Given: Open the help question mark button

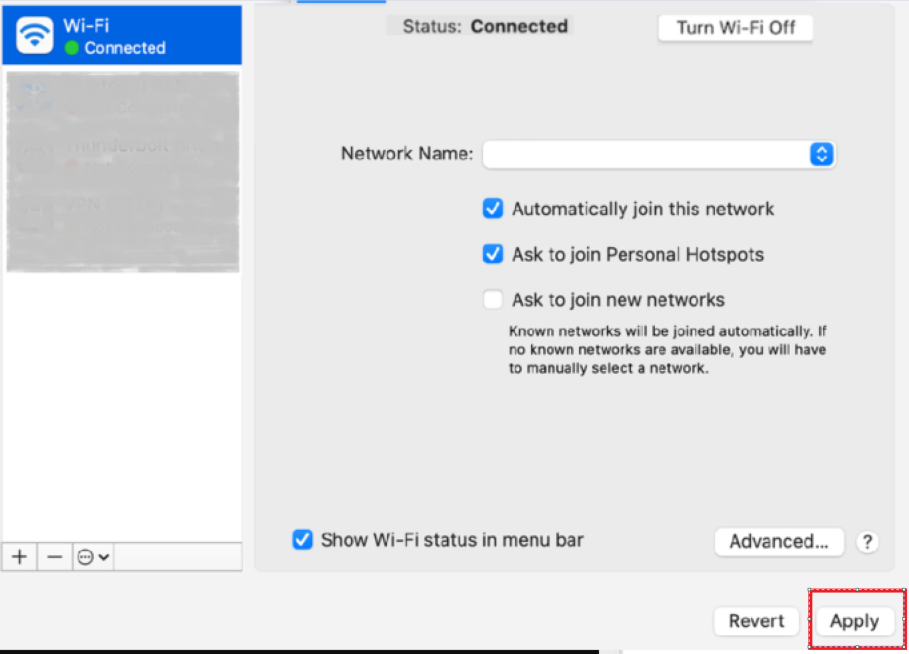Looking at the screenshot, I should [x=867, y=542].
